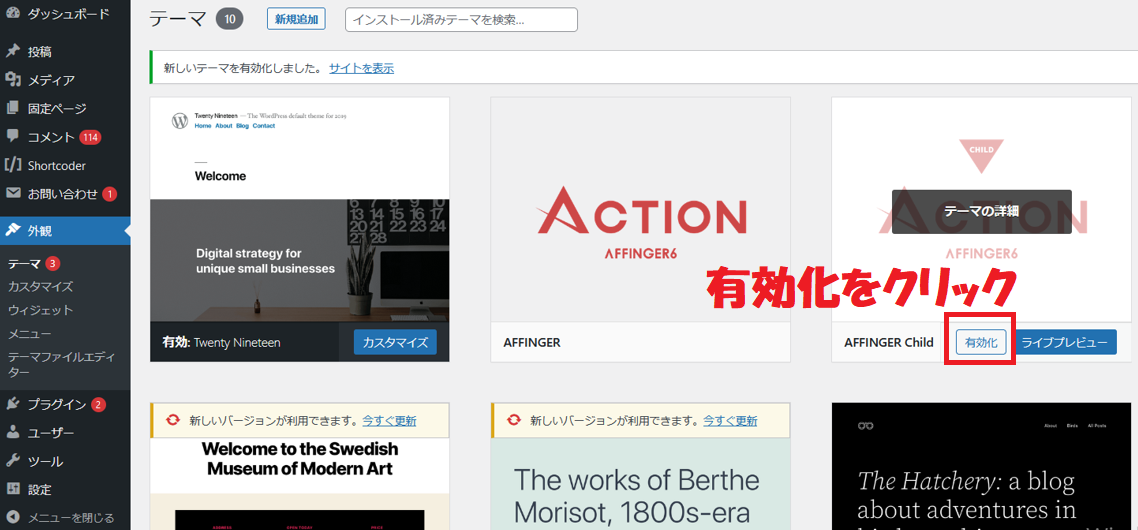
Task: Click the AFFINGER Child theme name
Action: pyautogui.click(x=889, y=342)
